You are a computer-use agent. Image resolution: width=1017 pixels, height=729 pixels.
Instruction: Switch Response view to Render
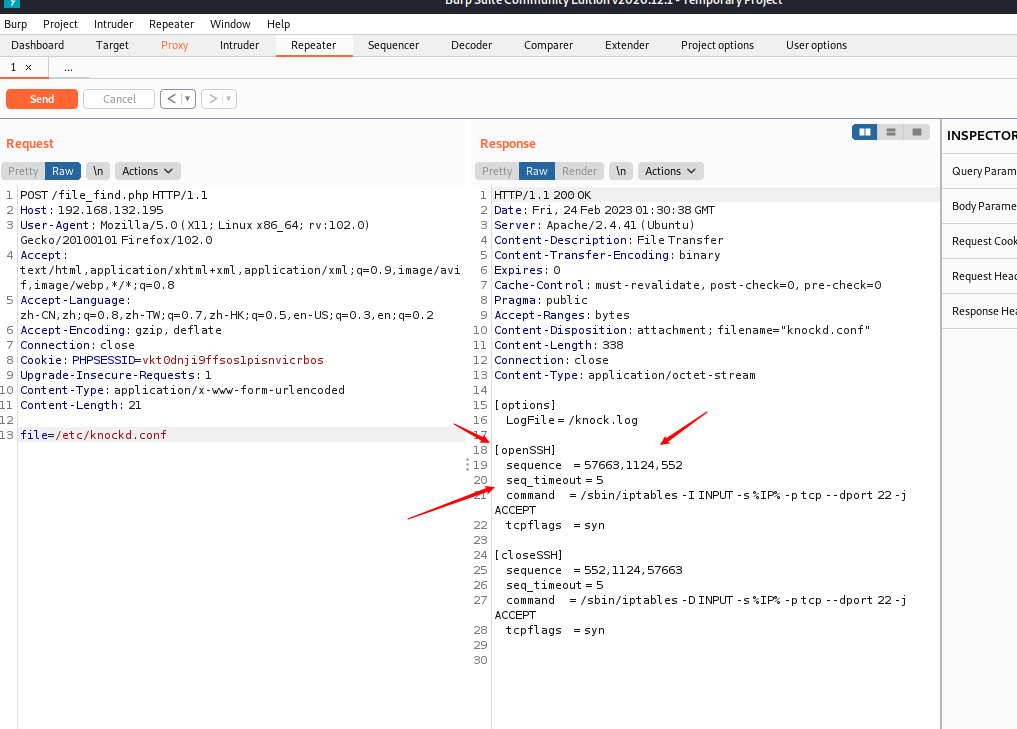(579, 171)
